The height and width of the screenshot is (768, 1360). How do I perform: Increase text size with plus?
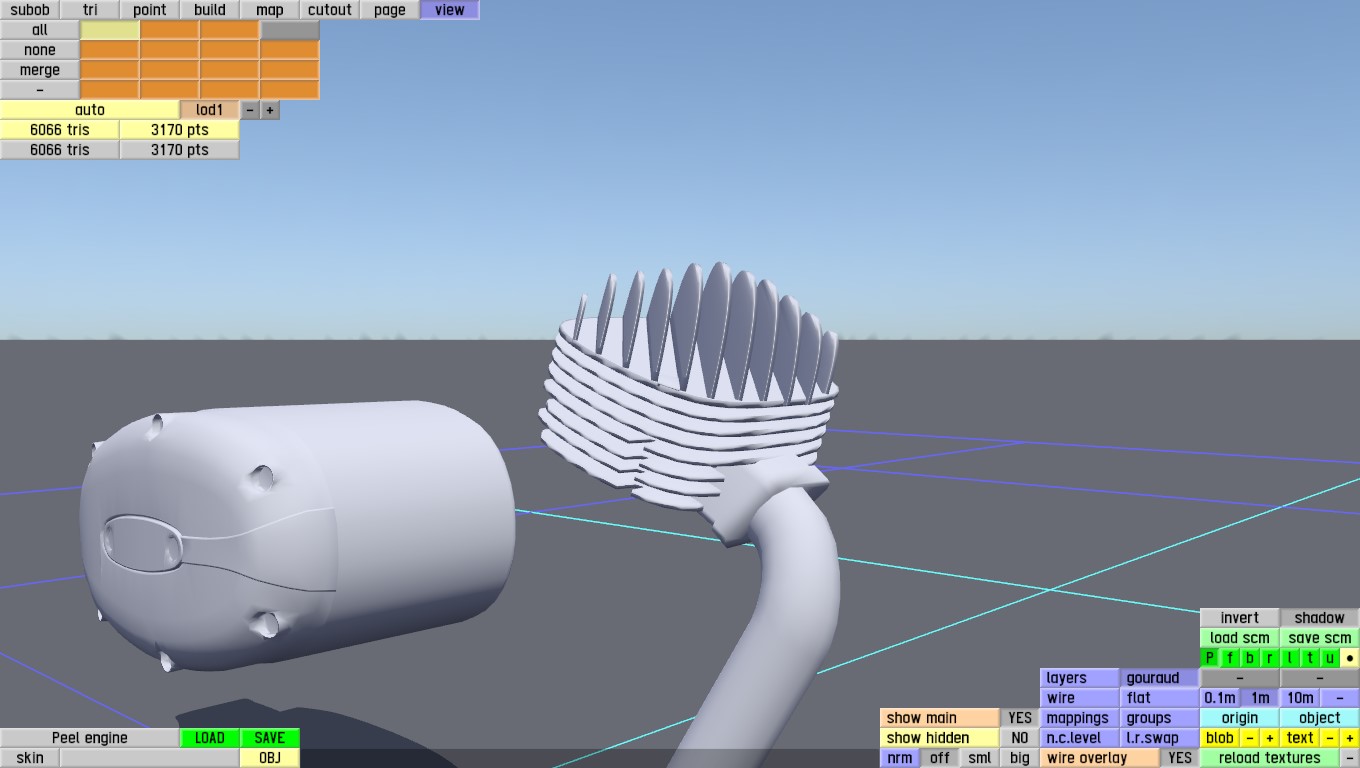click(1350, 738)
